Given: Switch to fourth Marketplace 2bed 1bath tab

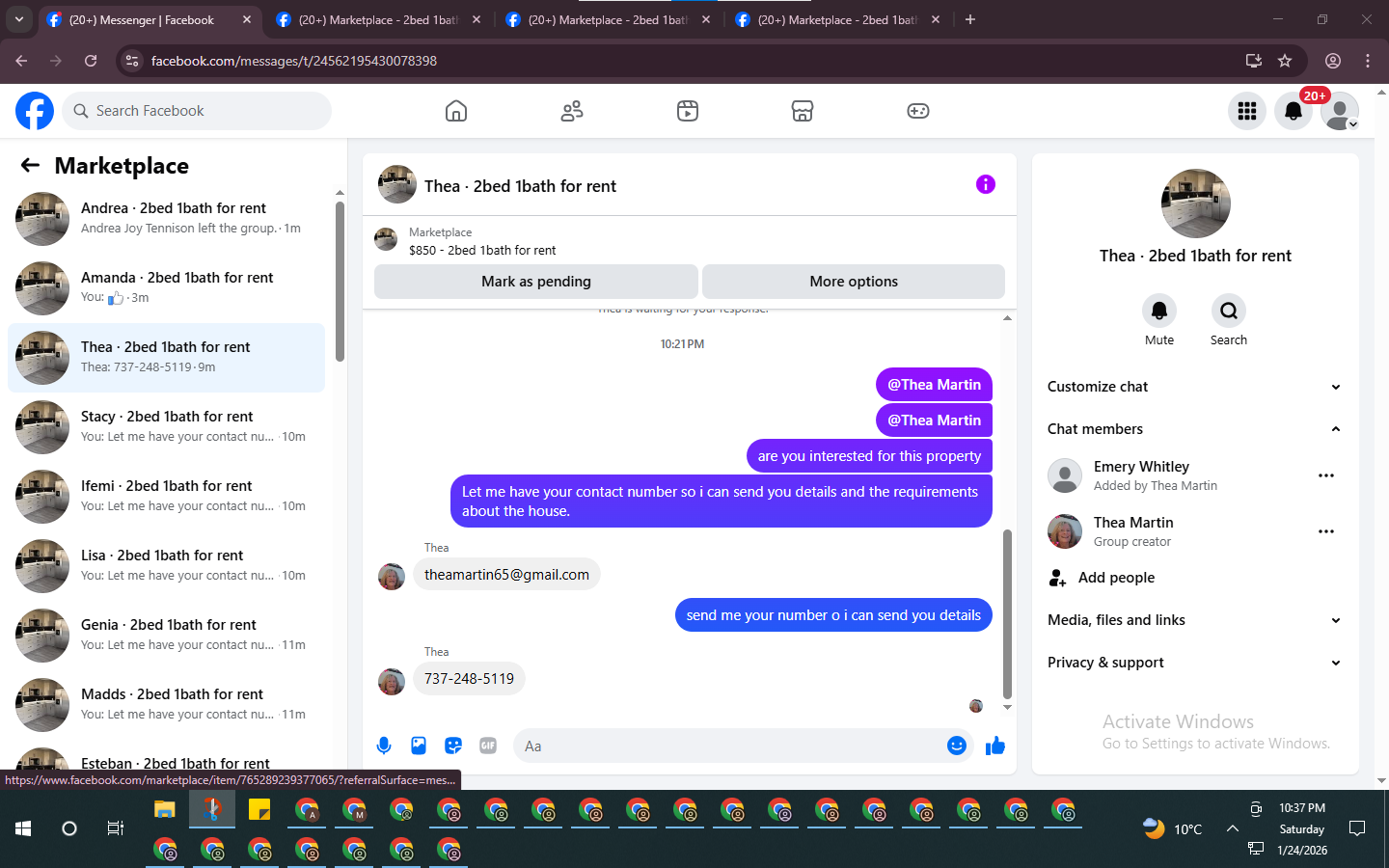Looking at the screenshot, I should [x=837, y=19].
